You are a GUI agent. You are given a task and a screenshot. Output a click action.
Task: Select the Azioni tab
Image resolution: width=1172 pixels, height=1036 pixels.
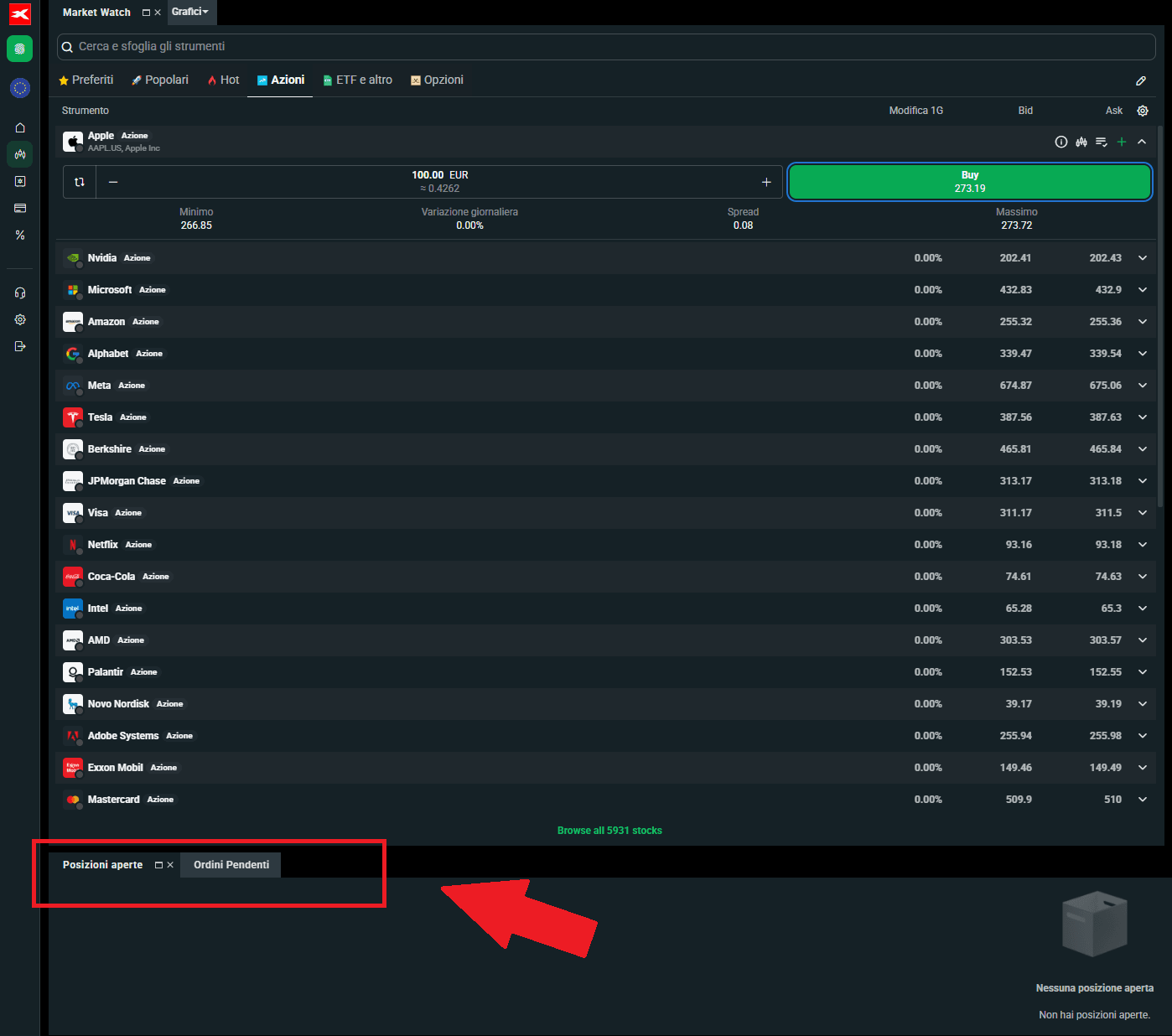pos(281,80)
